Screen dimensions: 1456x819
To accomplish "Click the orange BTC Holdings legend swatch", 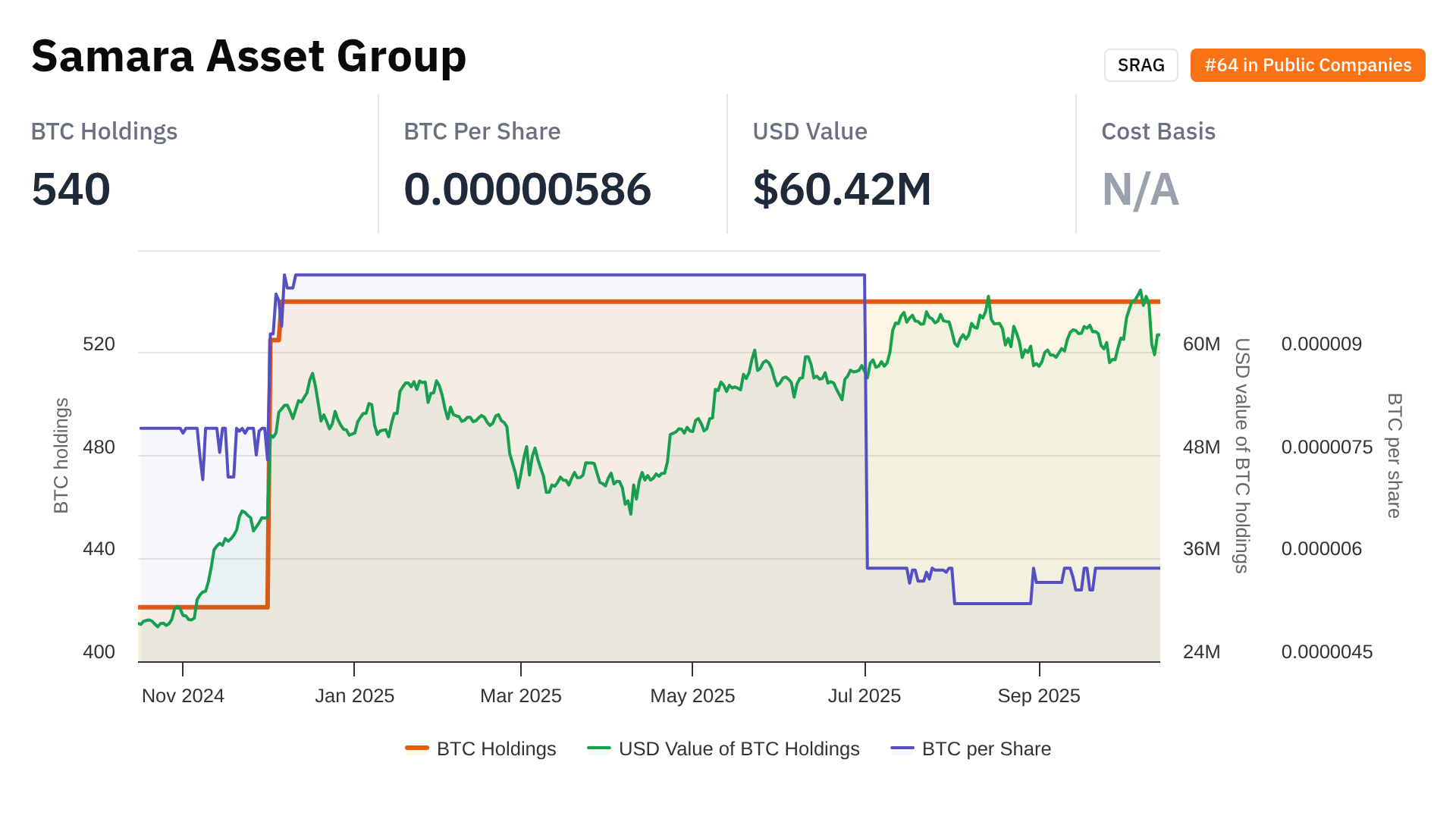I will coord(417,748).
